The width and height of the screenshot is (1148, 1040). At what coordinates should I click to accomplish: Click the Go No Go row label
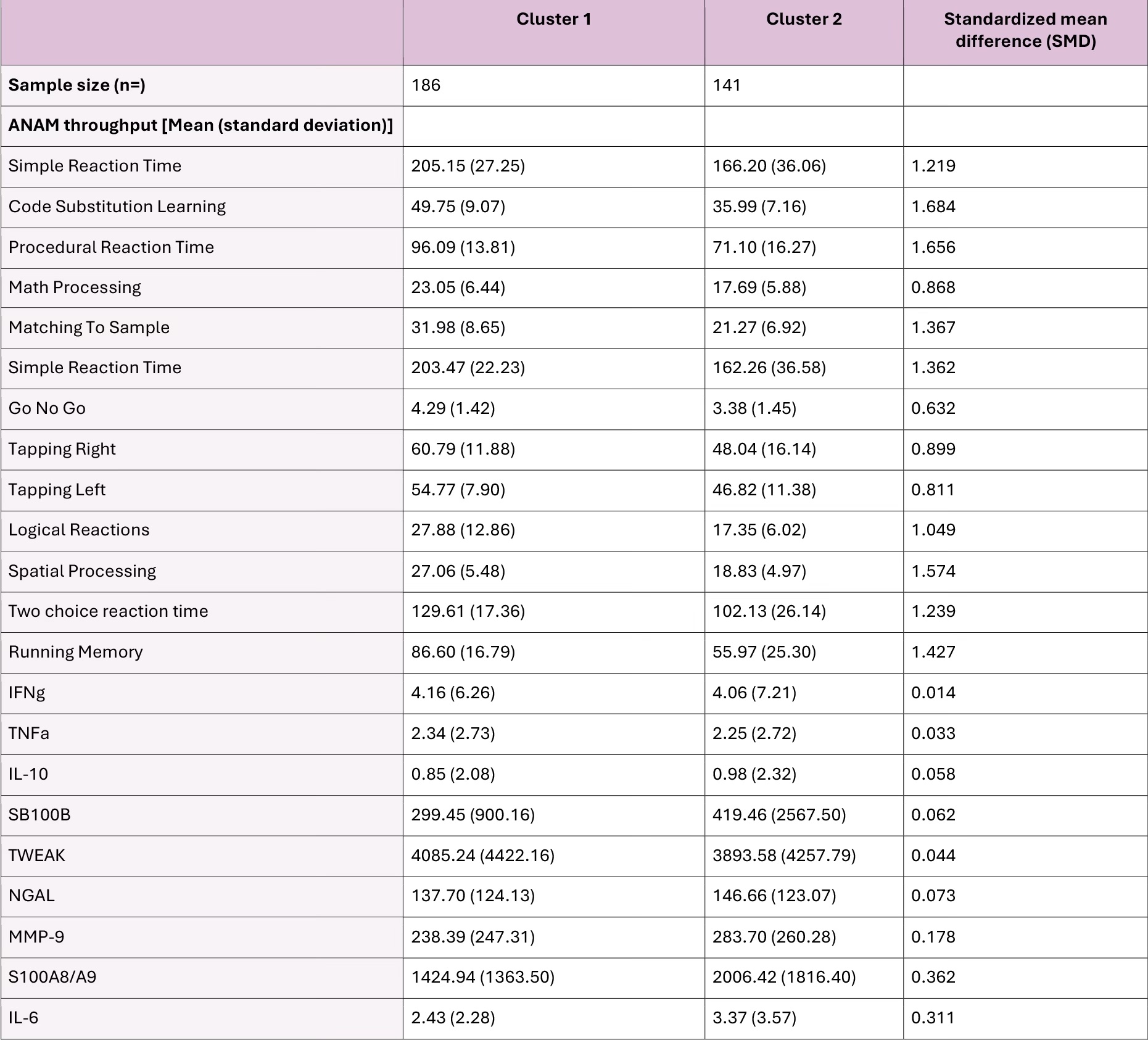(47, 408)
